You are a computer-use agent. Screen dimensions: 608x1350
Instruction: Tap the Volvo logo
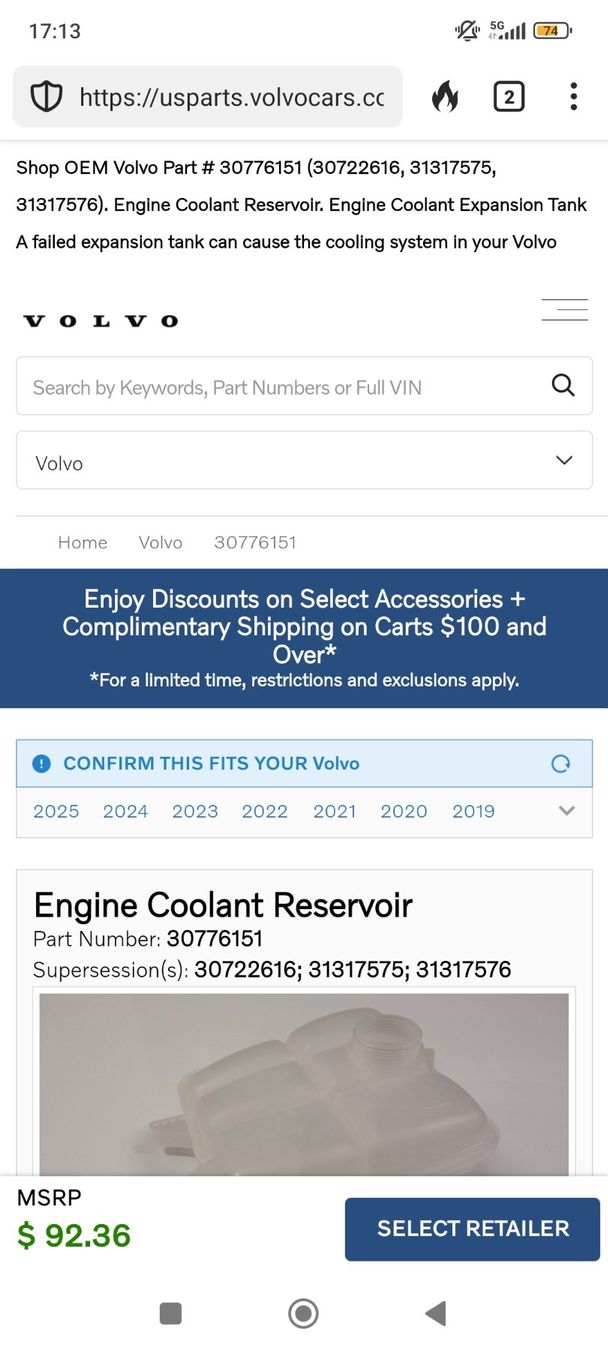point(100,321)
